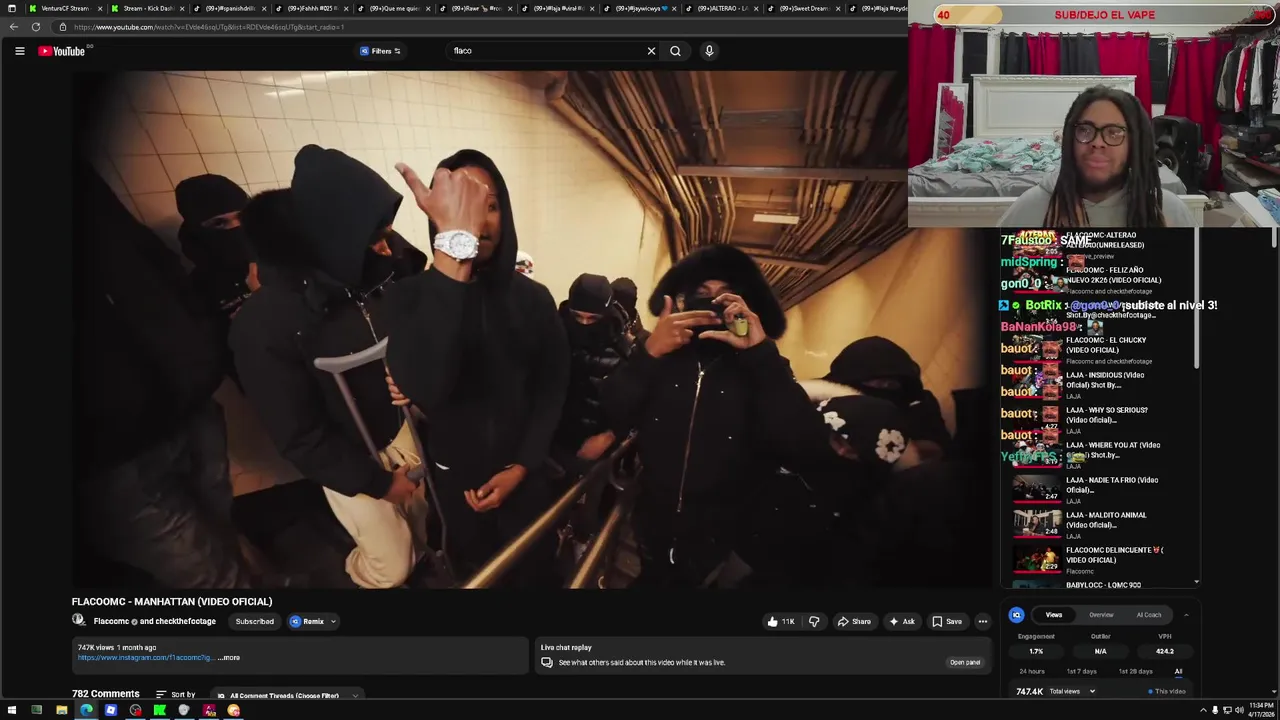Open the YouTube hamburger guide menu
This screenshot has width=1280, height=720.
point(19,51)
